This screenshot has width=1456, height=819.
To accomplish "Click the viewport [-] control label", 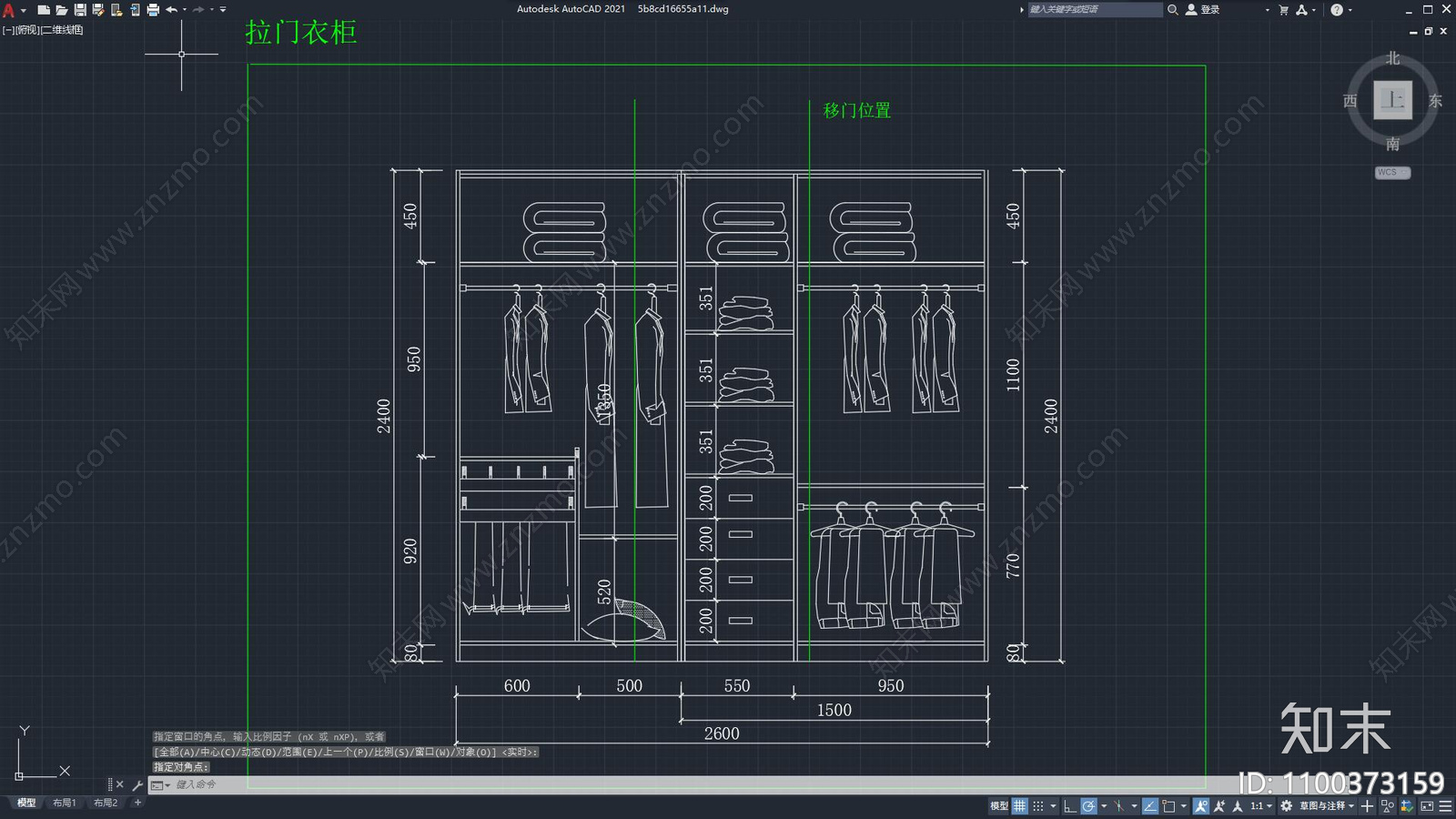I will pos(7,30).
